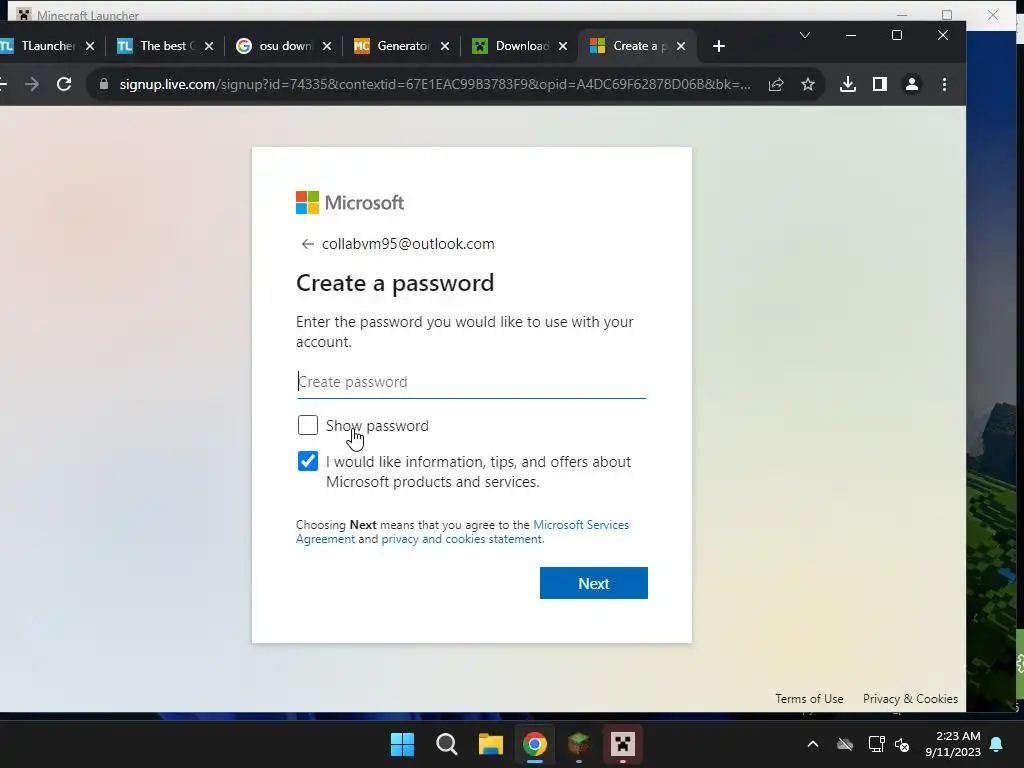Image resolution: width=1024 pixels, height=768 pixels.
Task: Open the clock showing 2:23 AM
Action: pos(953,744)
